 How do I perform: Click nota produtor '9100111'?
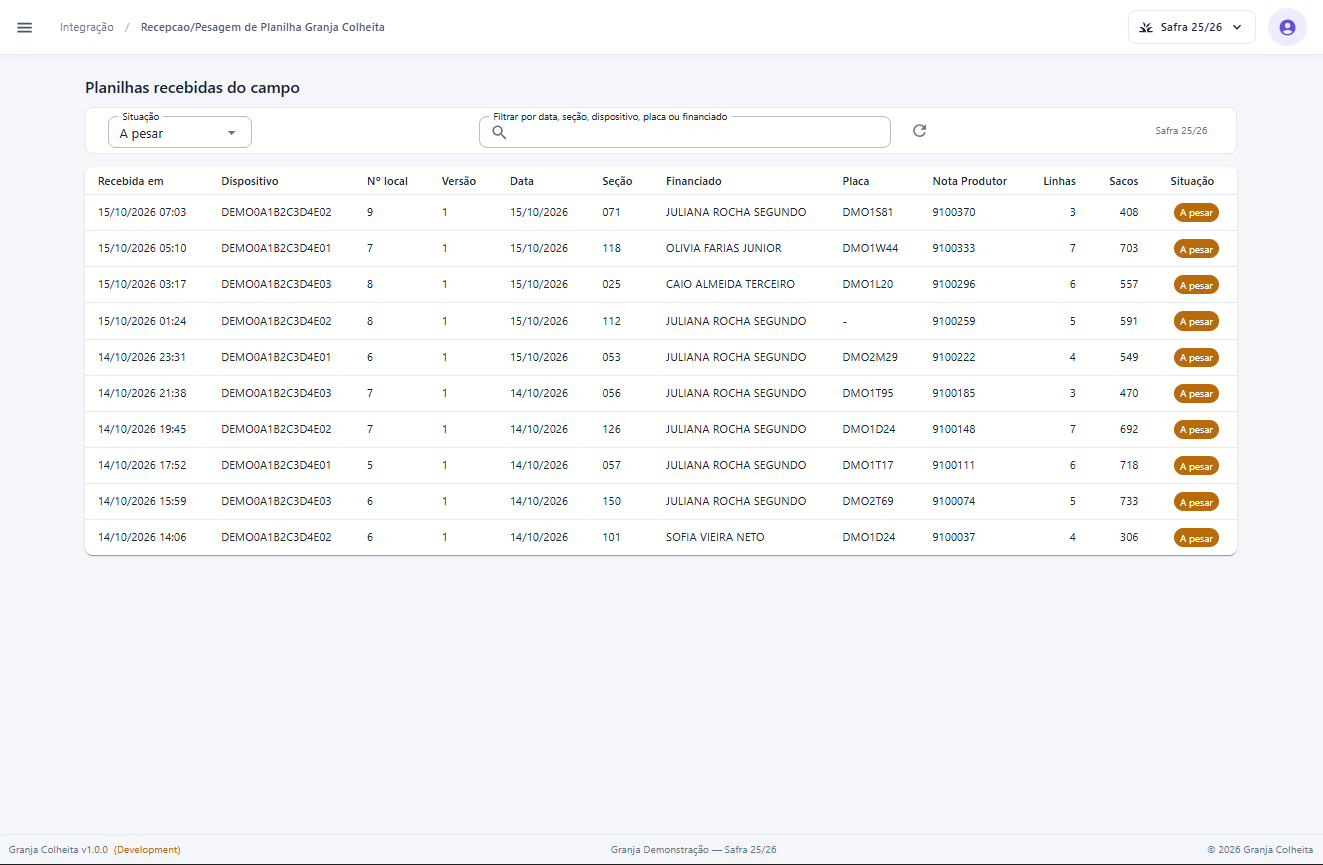954,465
